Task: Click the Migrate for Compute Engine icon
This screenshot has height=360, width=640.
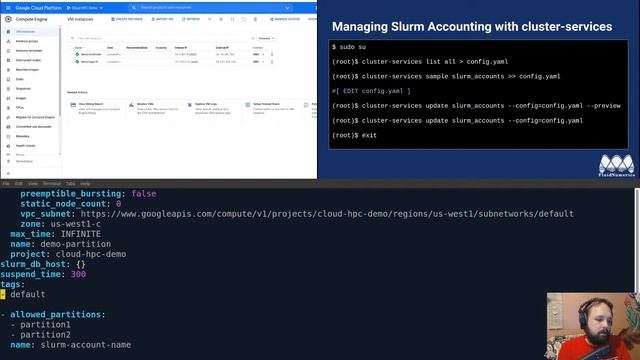Action: tap(8, 117)
